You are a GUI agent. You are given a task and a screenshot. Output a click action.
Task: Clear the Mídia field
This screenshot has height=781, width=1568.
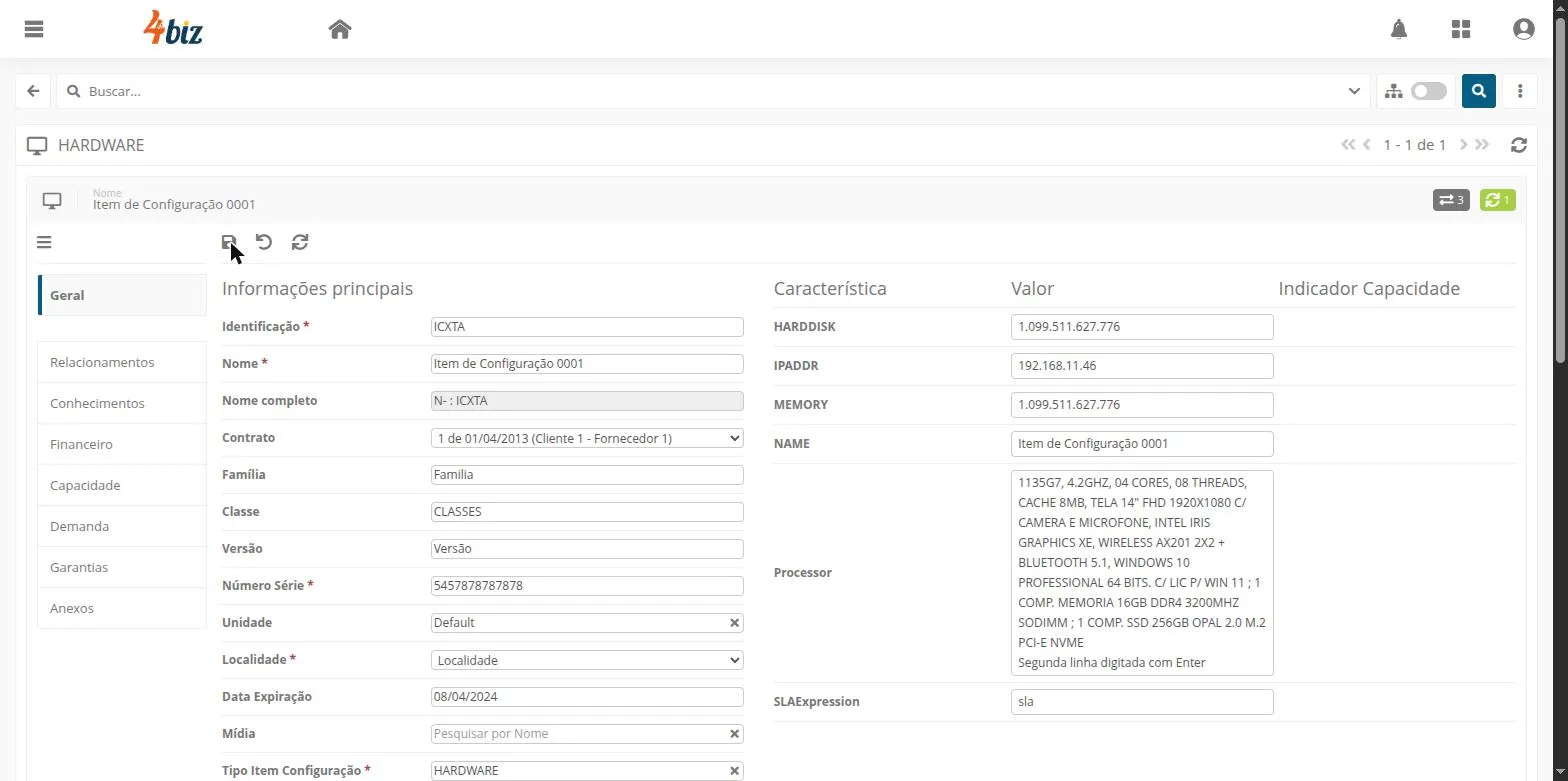[x=734, y=734]
